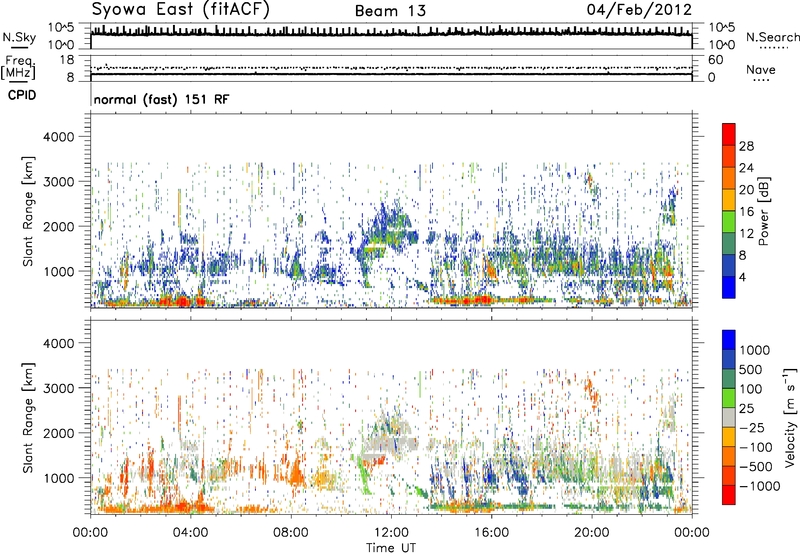Click the 'Power [dB]' colorbar label
The height and width of the screenshot is (554, 800).
click(763, 211)
